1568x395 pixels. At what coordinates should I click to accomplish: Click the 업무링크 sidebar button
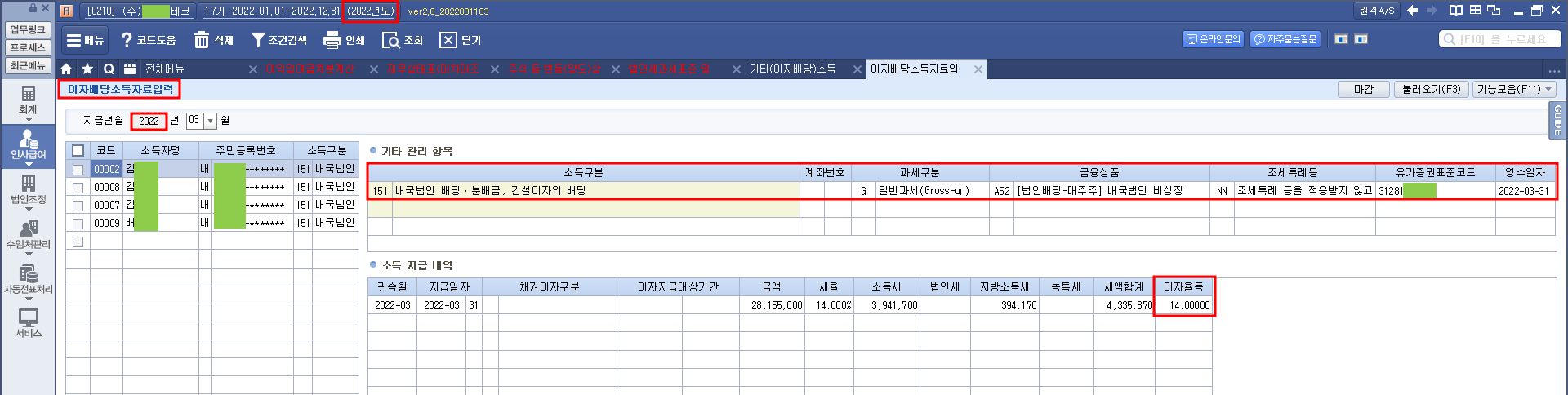[x=29, y=30]
